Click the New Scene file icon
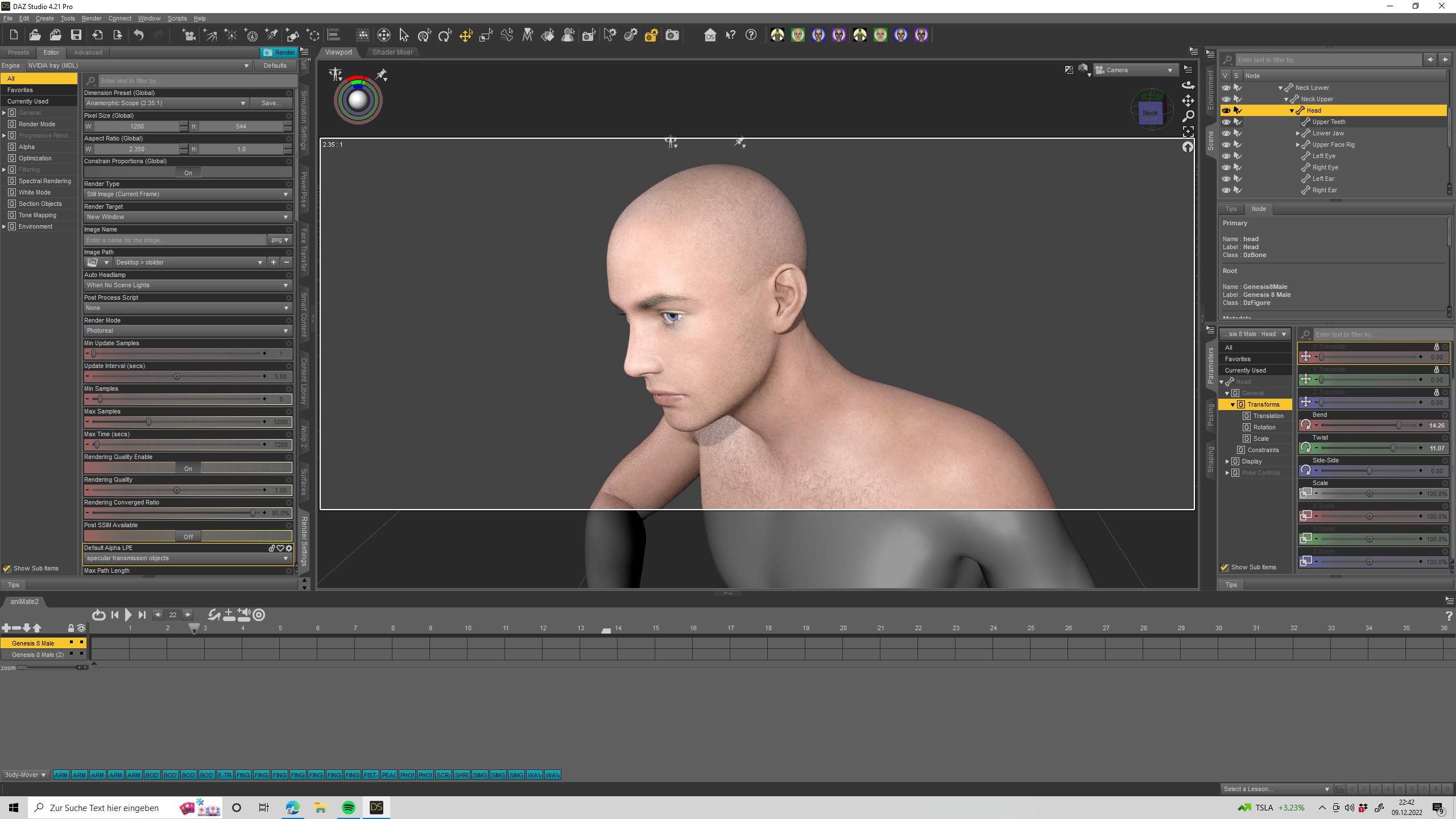Image resolution: width=1456 pixels, height=819 pixels. 14,35
